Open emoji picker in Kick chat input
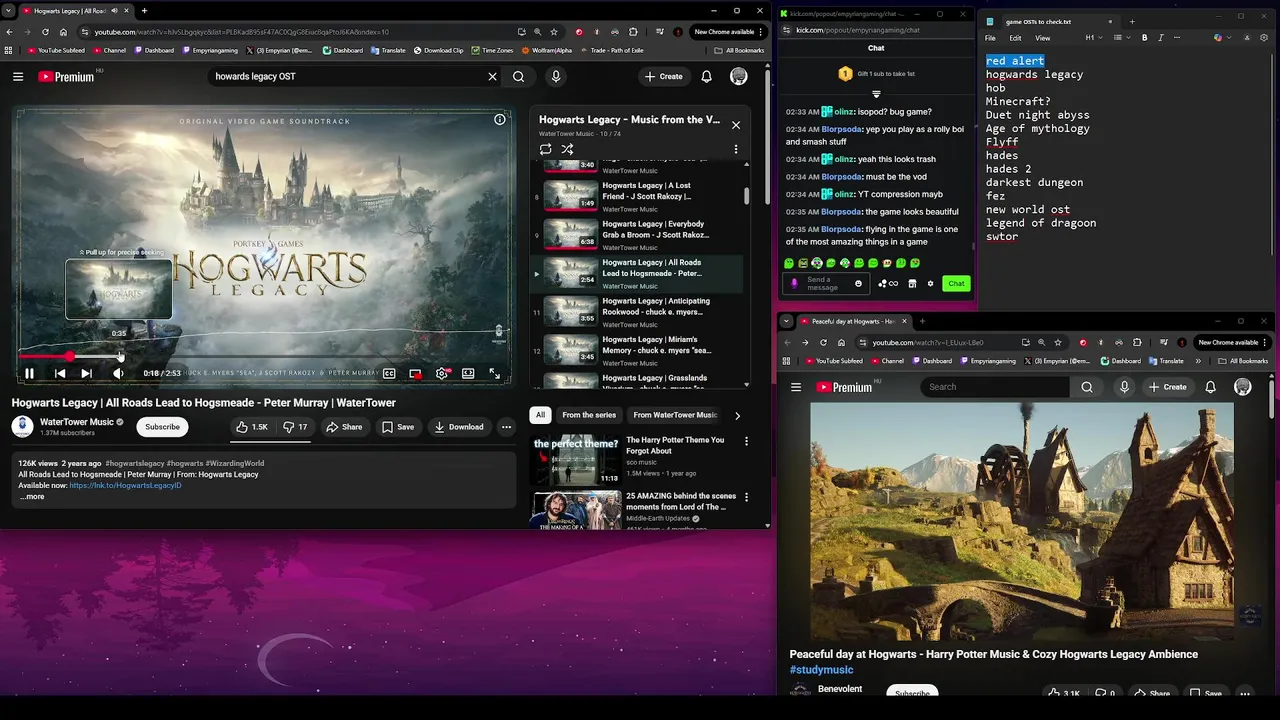The height and width of the screenshot is (720, 1280). tap(858, 284)
